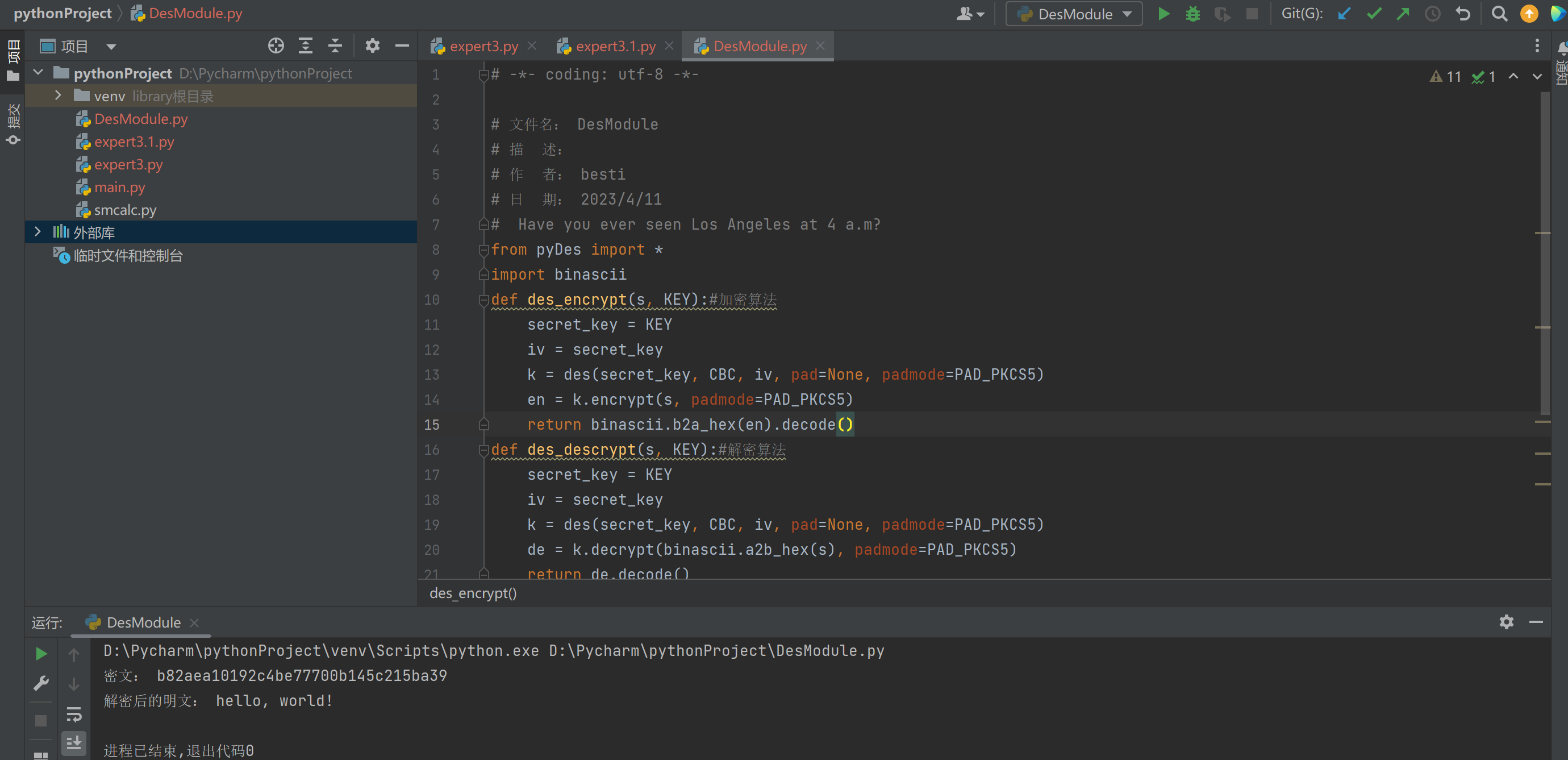Image resolution: width=1568 pixels, height=760 pixels.
Task: Open editor tabs more-options menu
Action: (x=1537, y=46)
